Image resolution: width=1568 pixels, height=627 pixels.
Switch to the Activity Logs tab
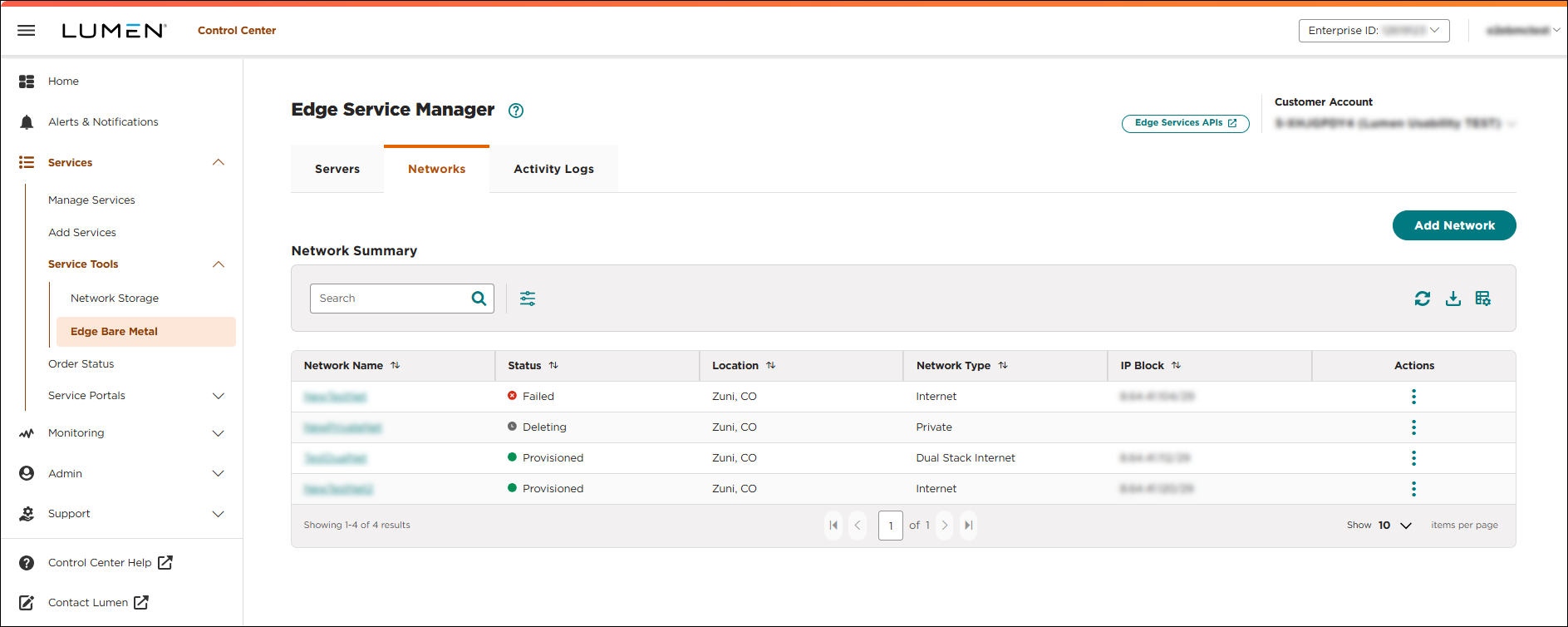tap(553, 169)
